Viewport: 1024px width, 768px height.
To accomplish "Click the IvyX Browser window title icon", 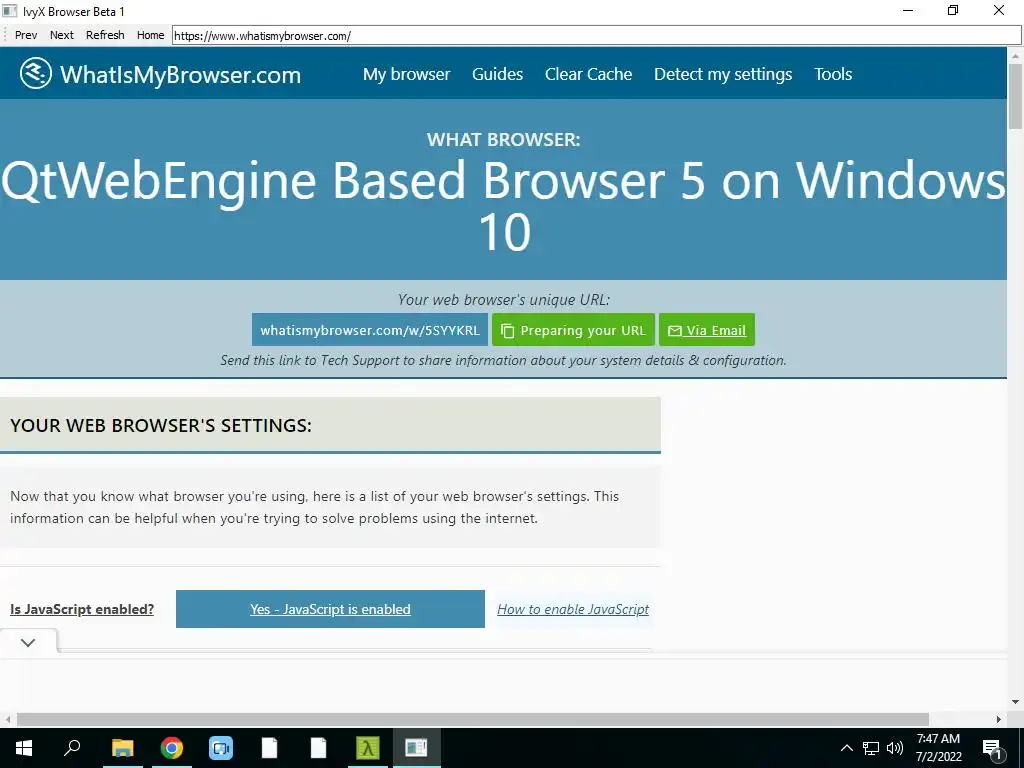I will (9, 11).
